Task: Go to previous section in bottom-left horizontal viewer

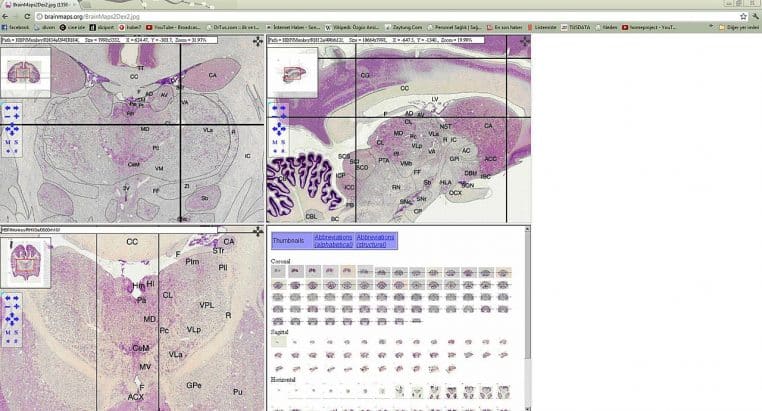Action: (8, 298)
